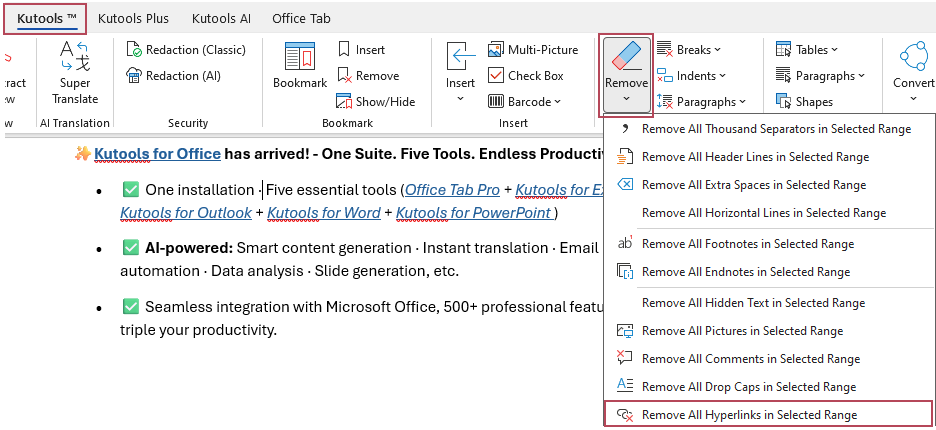The width and height of the screenshot is (936, 430).
Task: Insert a Check Box symbol
Action: click(525, 76)
